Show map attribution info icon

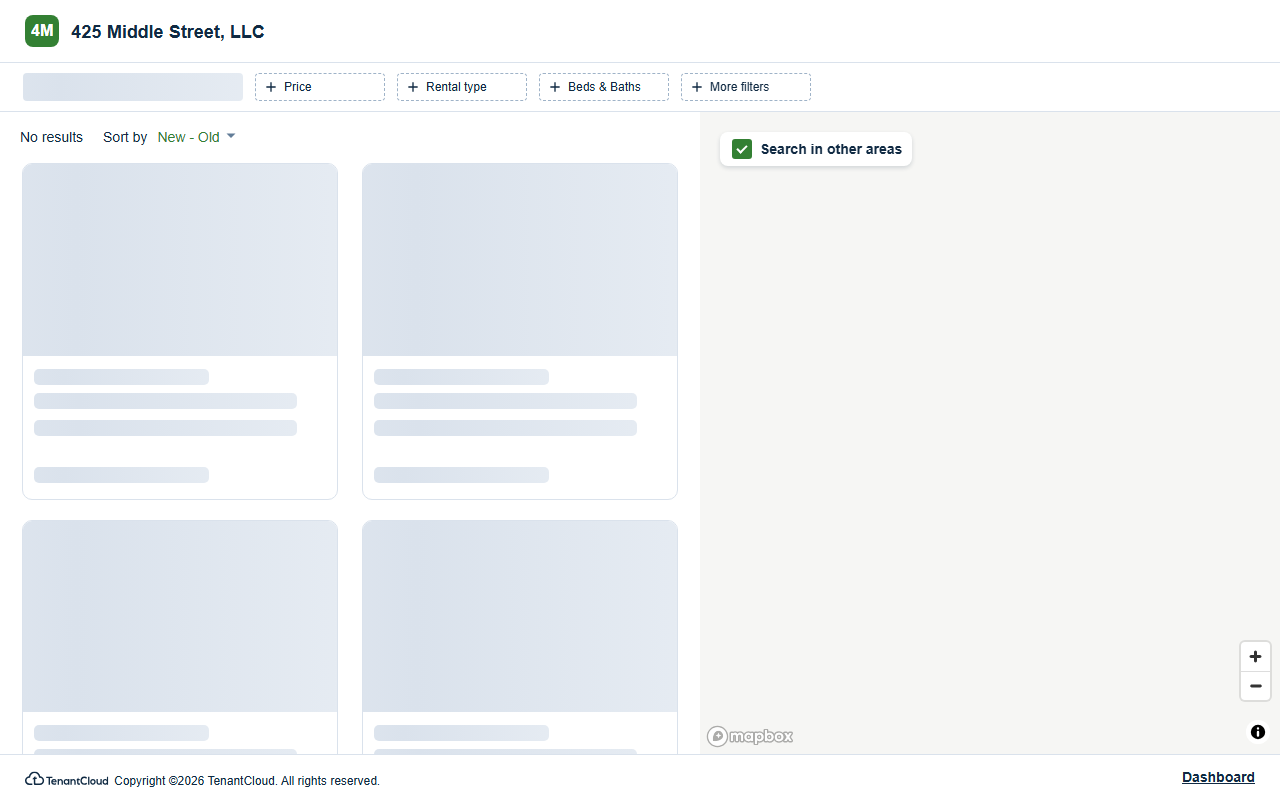coord(1258,732)
